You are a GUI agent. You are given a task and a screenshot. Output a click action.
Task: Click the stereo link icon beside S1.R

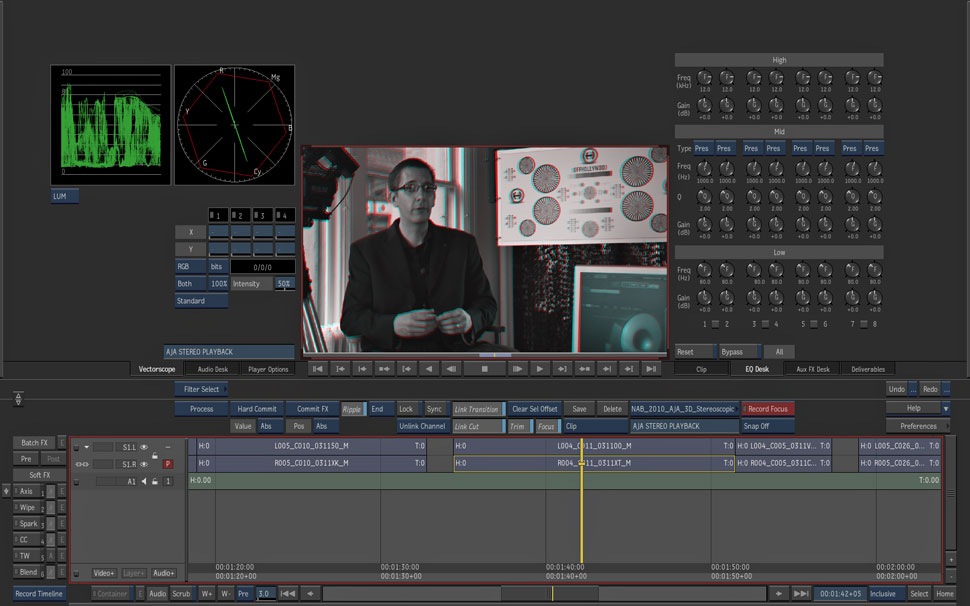[82, 464]
